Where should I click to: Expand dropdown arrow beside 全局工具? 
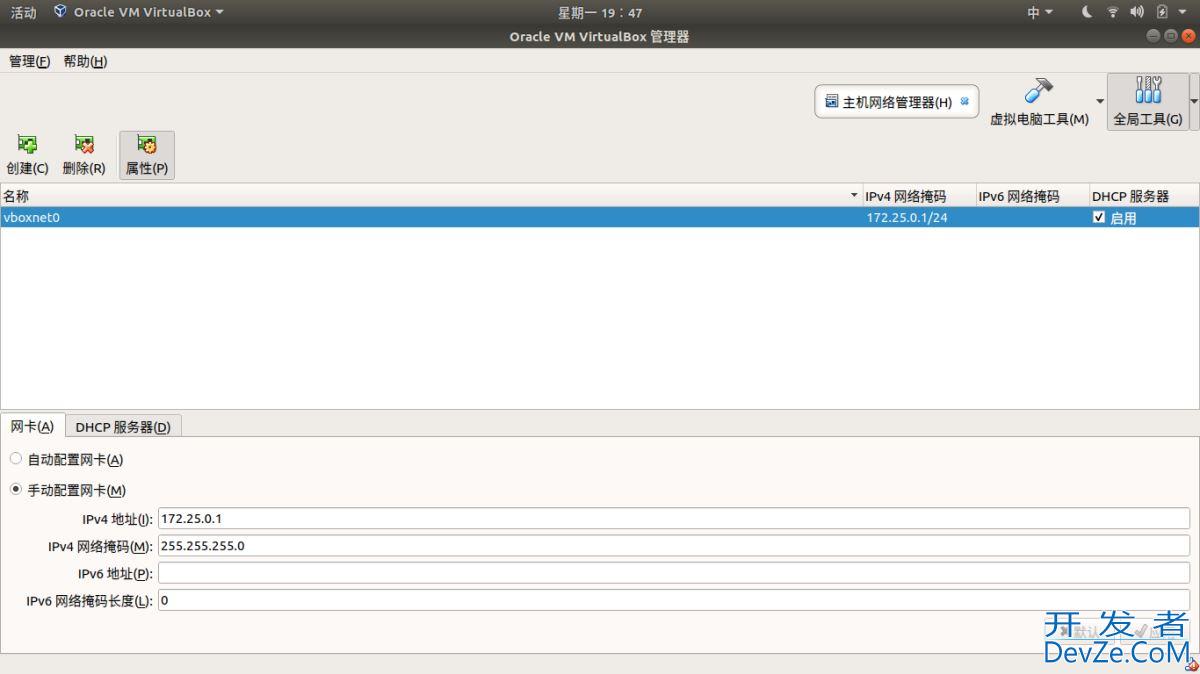tap(1194, 102)
